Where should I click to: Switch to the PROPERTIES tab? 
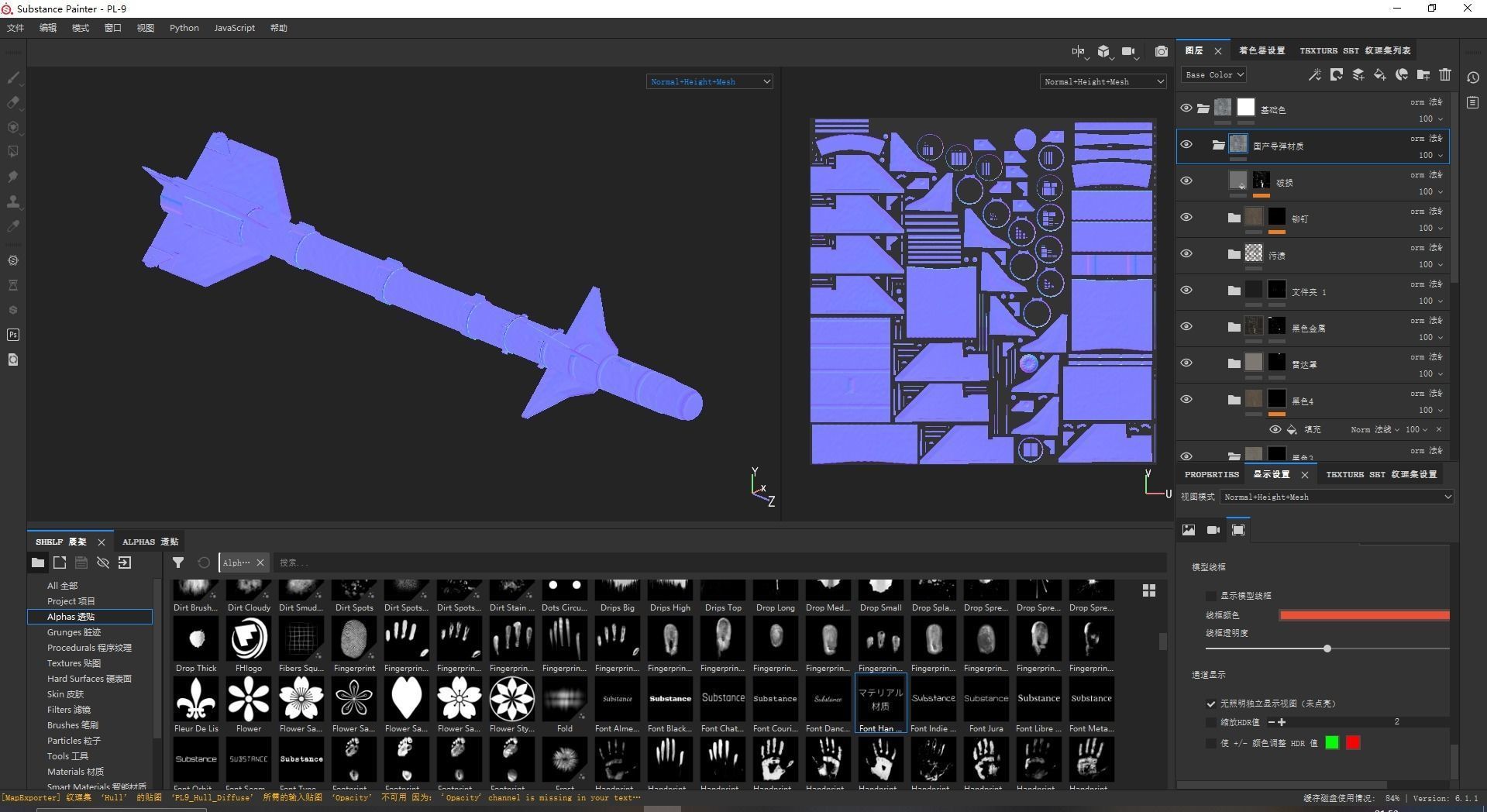(x=1212, y=474)
